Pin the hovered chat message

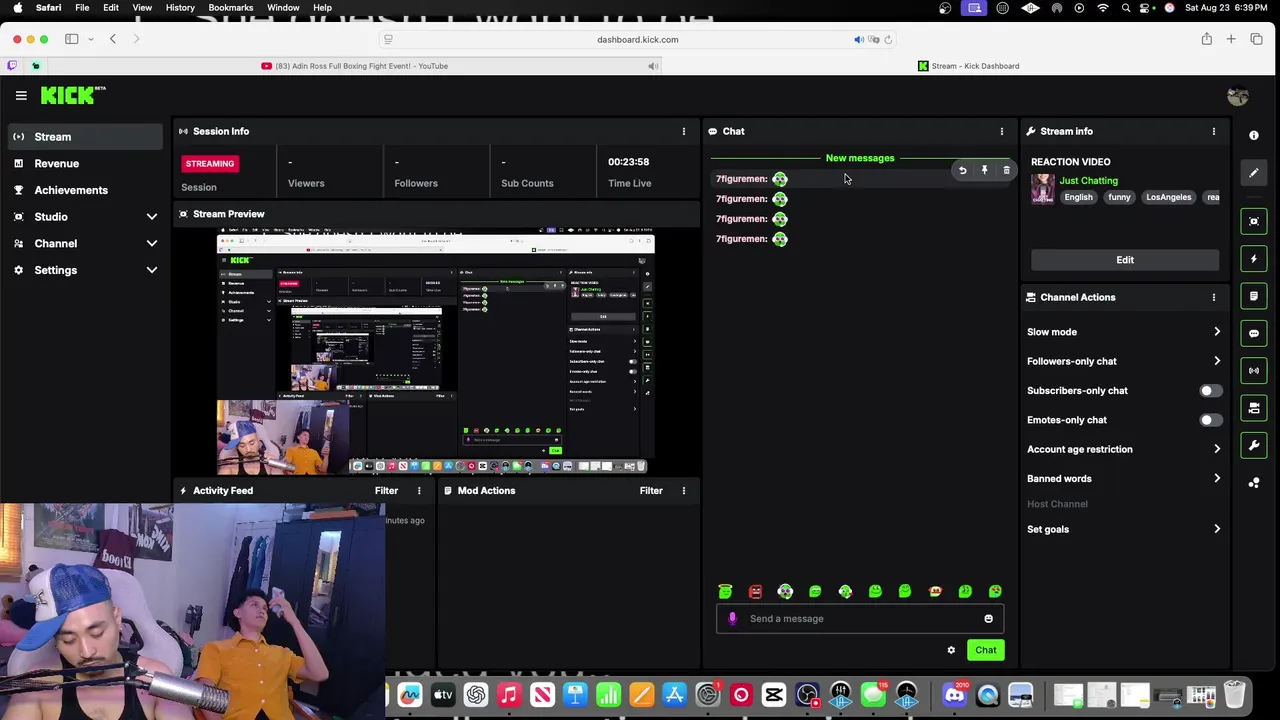[984, 171]
